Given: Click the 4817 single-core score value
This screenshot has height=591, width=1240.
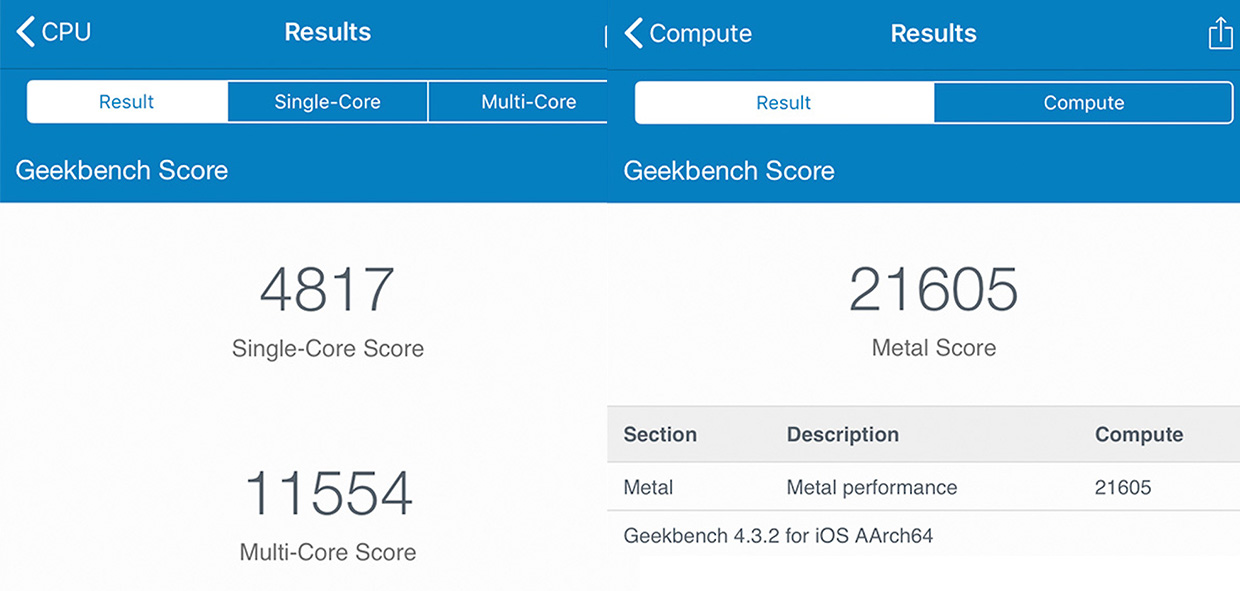Looking at the screenshot, I should pyautogui.click(x=328, y=289).
